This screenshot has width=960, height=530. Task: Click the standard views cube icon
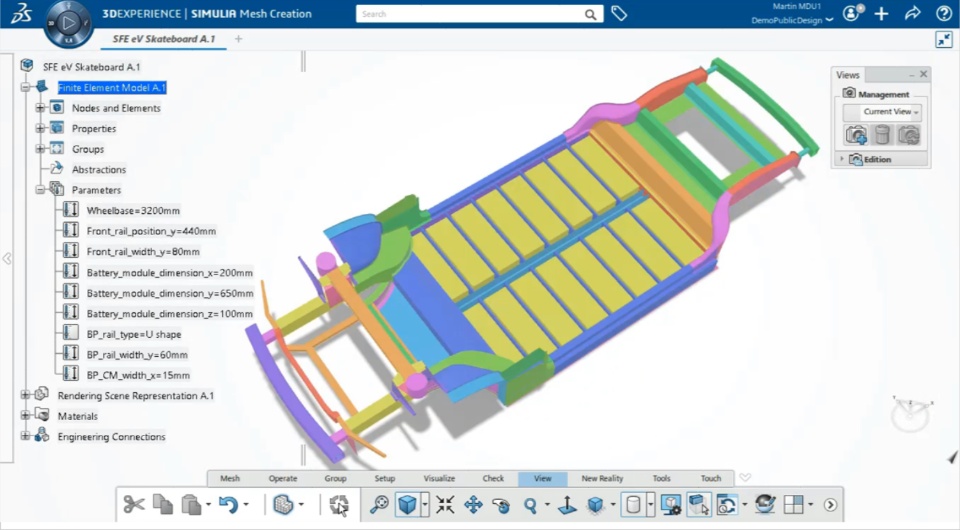[x=595, y=505]
